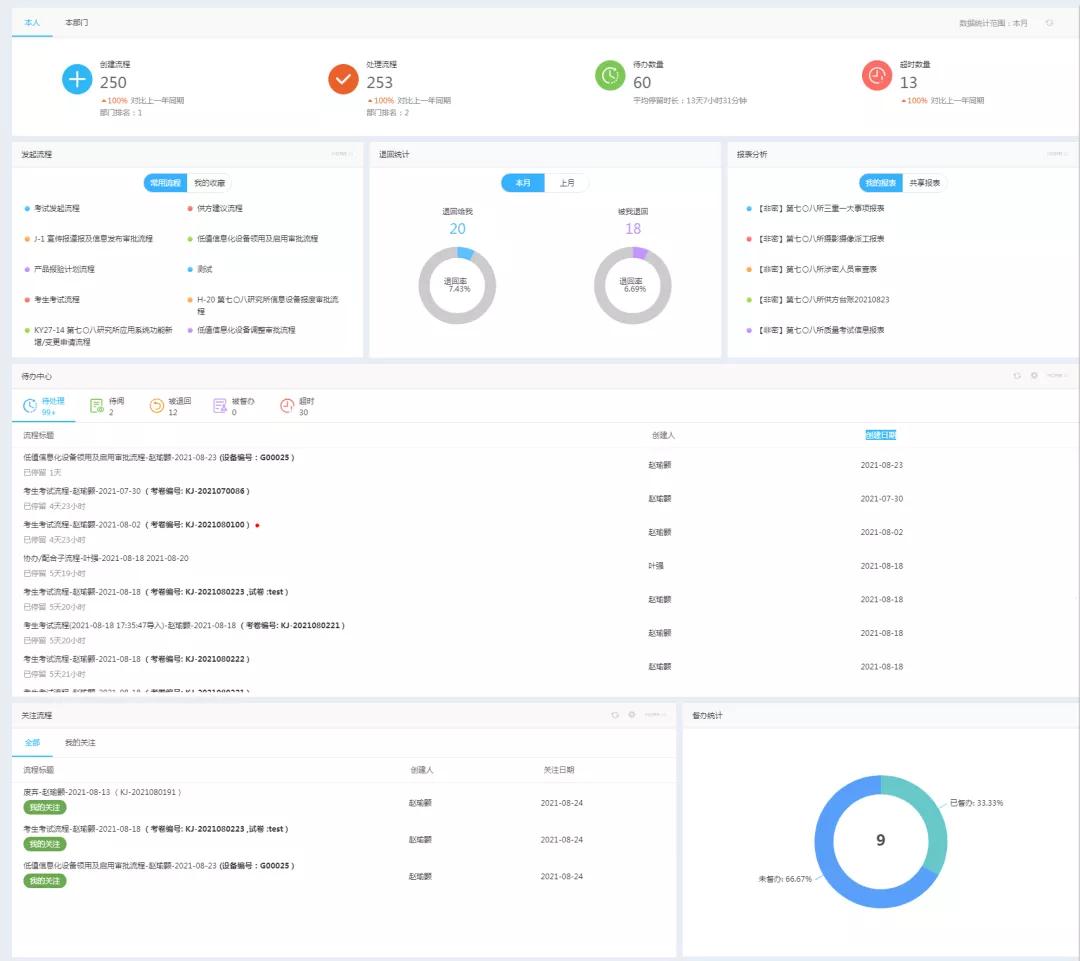Start the 低值信息化设备调整审批流程 workflow
This screenshot has height=961, width=1080.
coord(246,329)
